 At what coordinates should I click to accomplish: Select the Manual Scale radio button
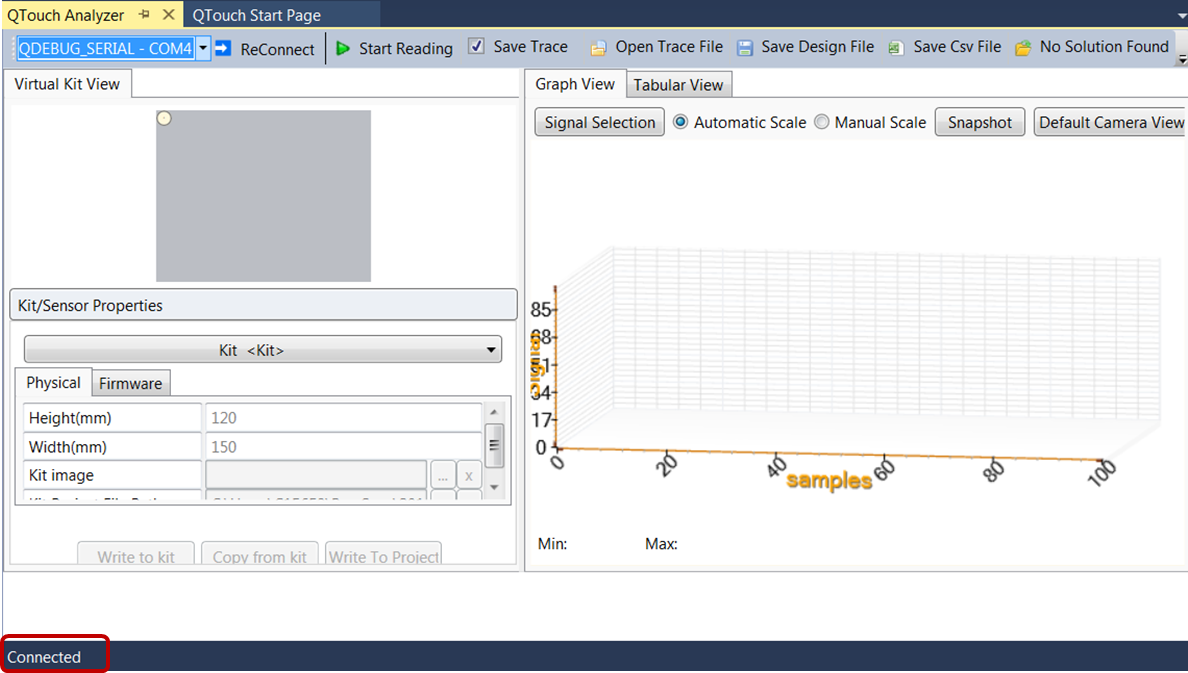(821, 122)
